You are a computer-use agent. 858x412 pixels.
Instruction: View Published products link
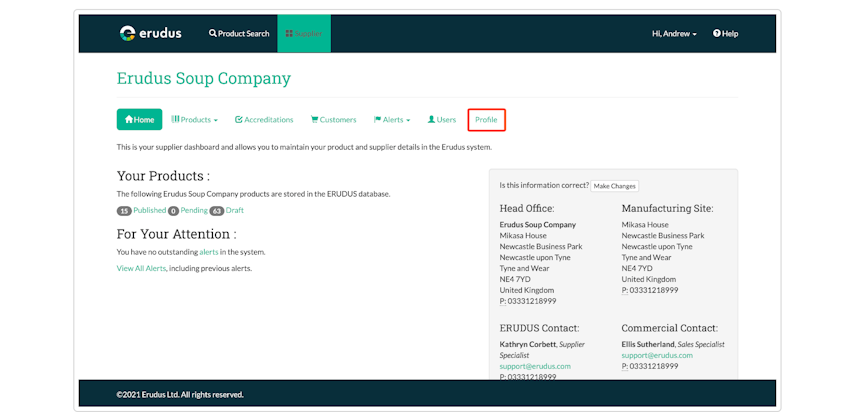click(x=150, y=210)
